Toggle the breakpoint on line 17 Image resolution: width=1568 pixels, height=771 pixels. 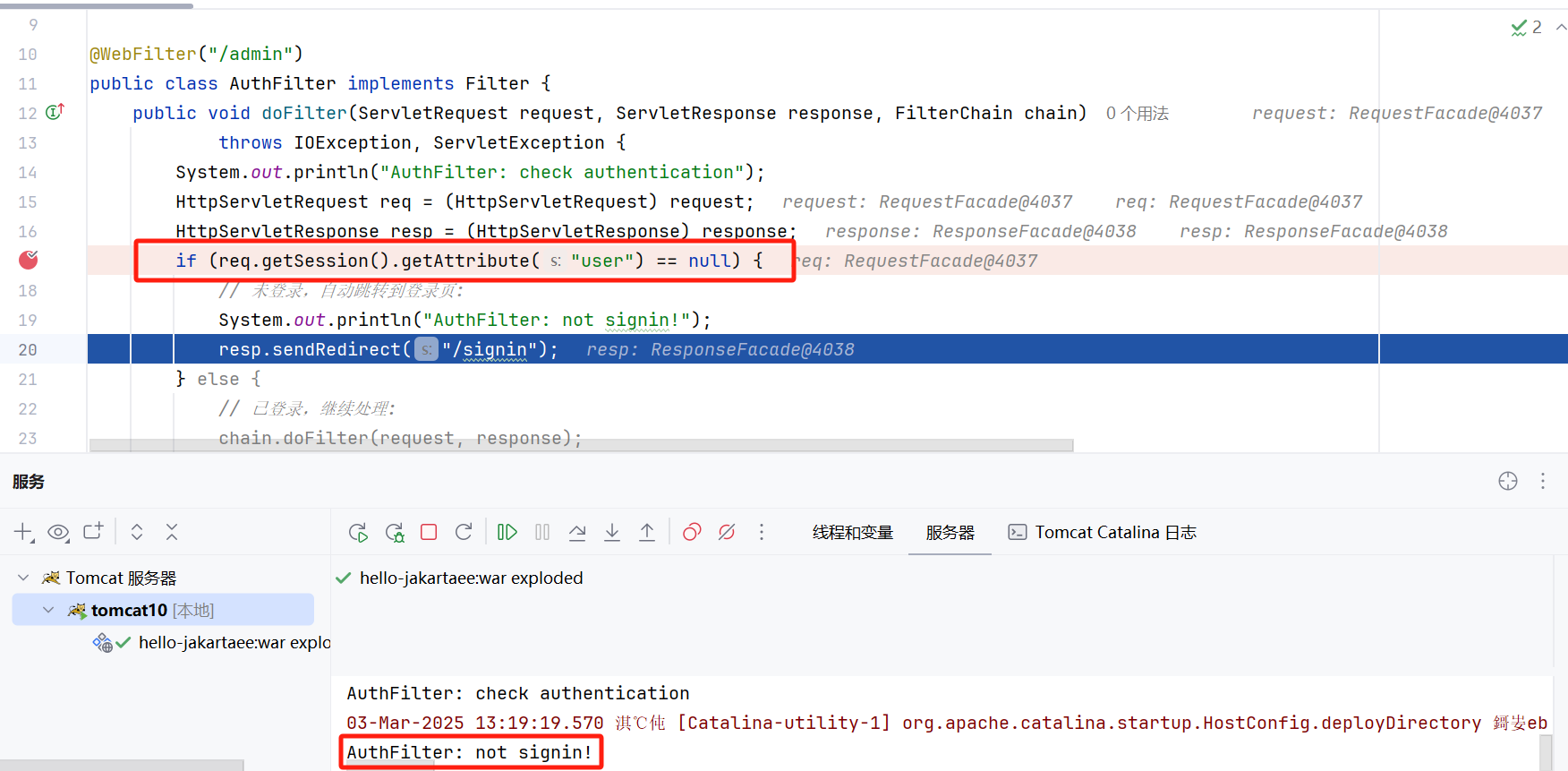pyautogui.click(x=29, y=260)
